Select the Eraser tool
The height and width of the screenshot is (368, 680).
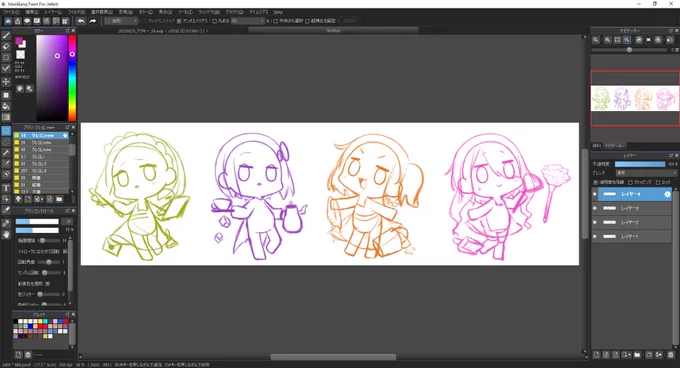click(x=6, y=46)
